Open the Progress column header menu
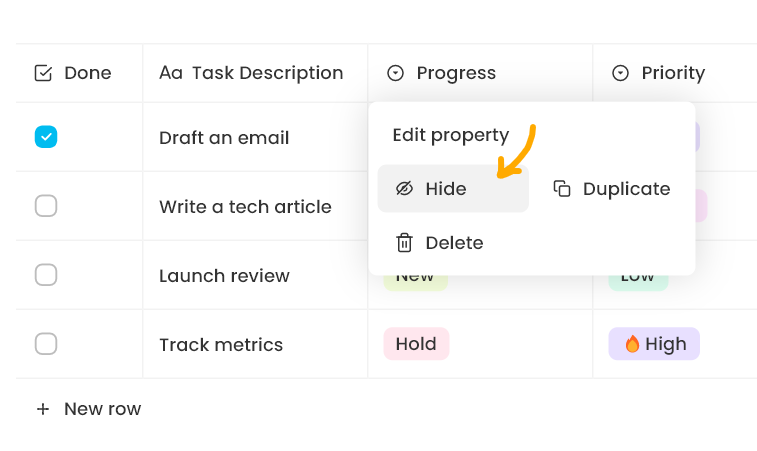Image resolution: width=757 pixels, height=451 pixels. (x=455, y=73)
